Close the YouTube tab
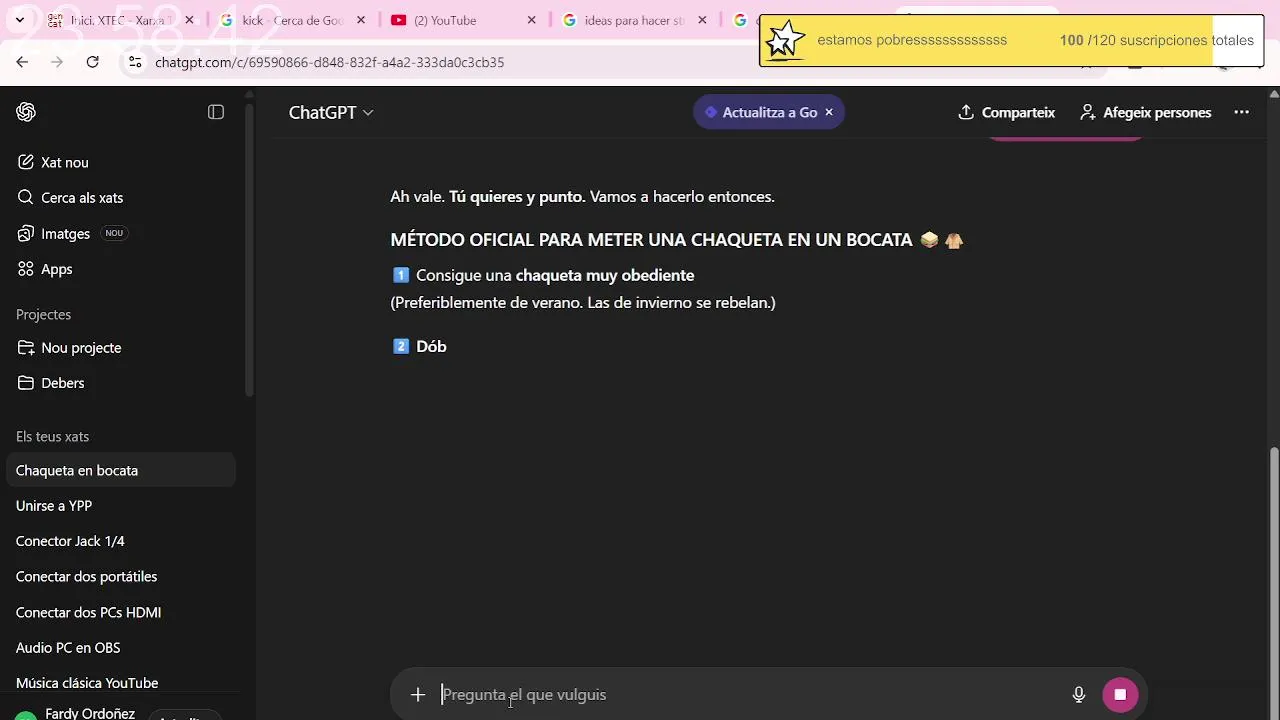Image resolution: width=1280 pixels, height=720 pixels. 531,20
